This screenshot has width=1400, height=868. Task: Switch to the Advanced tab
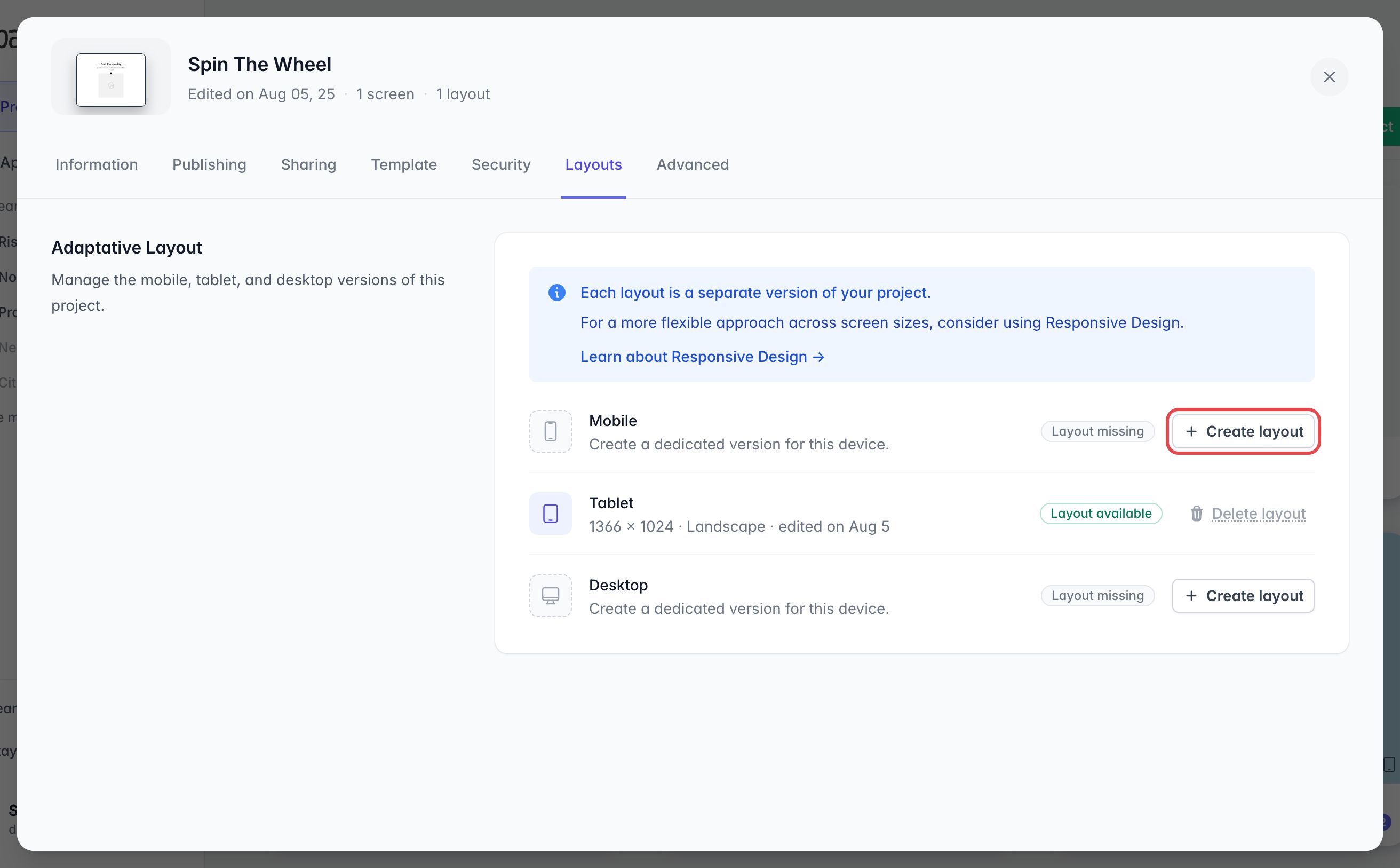pyautogui.click(x=693, y=165)
